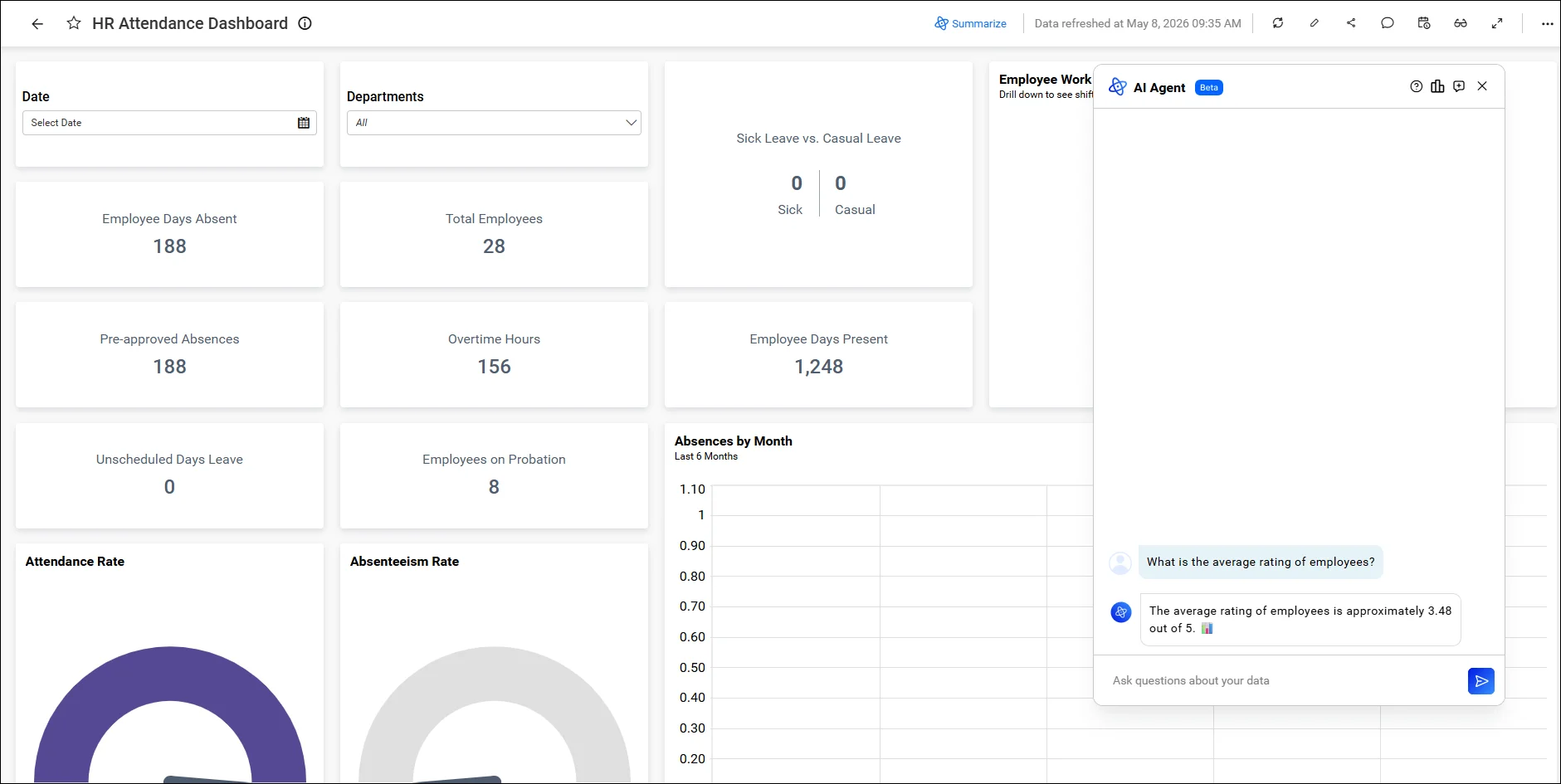Open the comments bubble icon
Screen dimensions: 1561x784
[x=1388, y=23]
